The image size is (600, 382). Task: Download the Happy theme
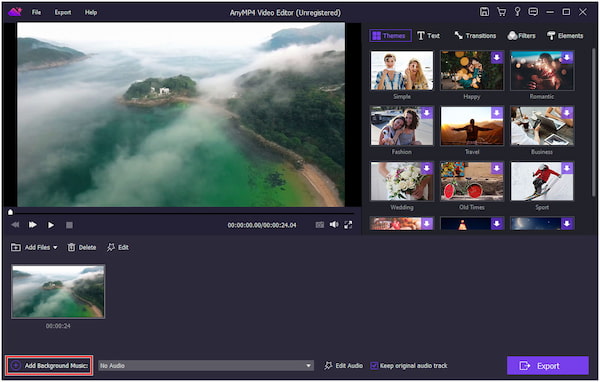496,58
